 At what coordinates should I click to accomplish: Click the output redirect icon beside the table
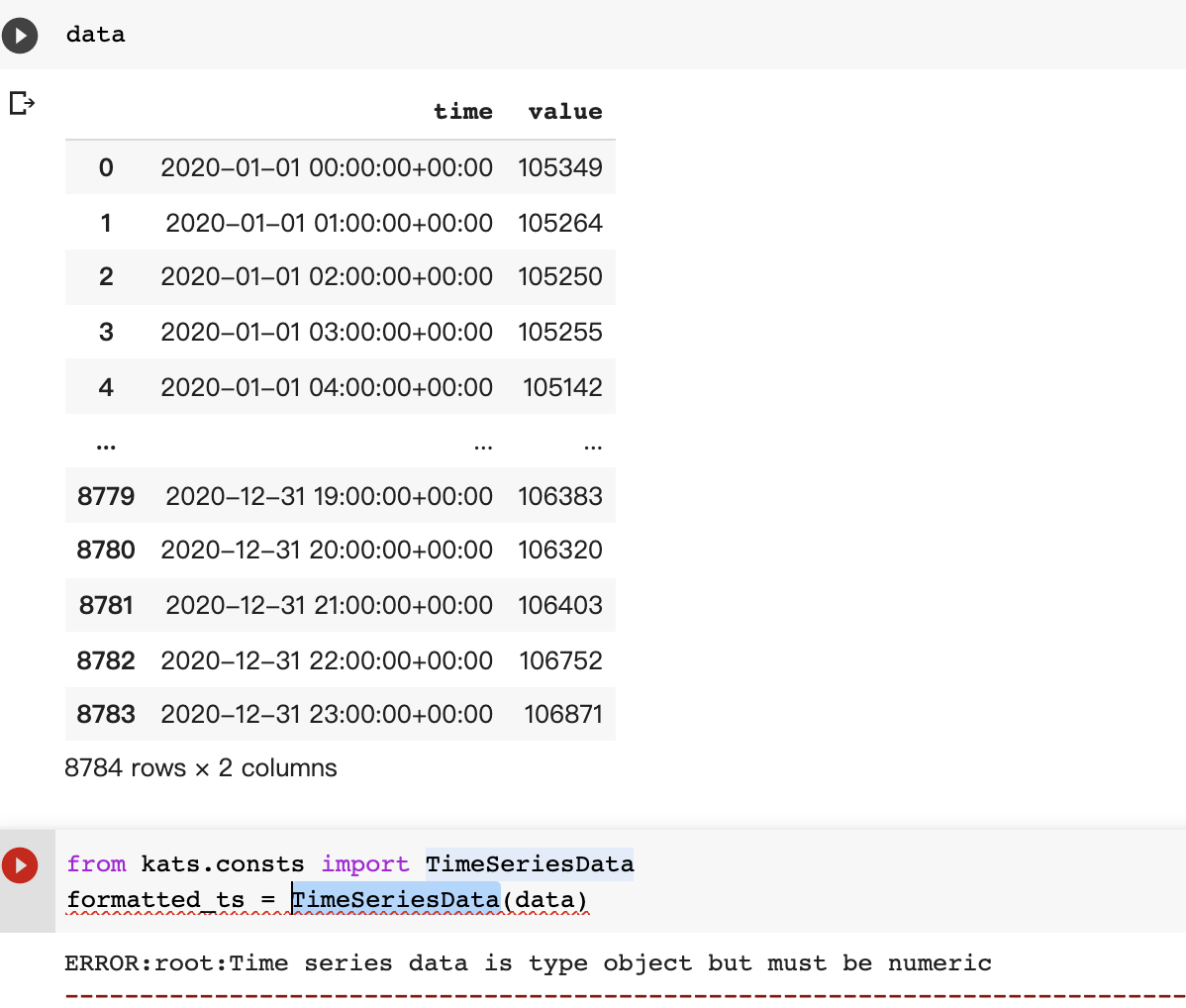point(22,103)
